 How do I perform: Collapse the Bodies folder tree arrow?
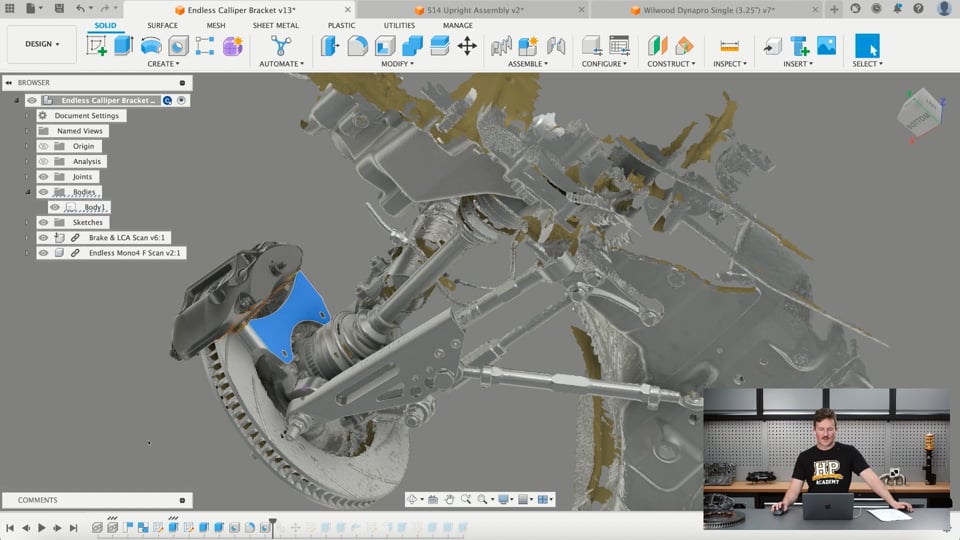28,192
